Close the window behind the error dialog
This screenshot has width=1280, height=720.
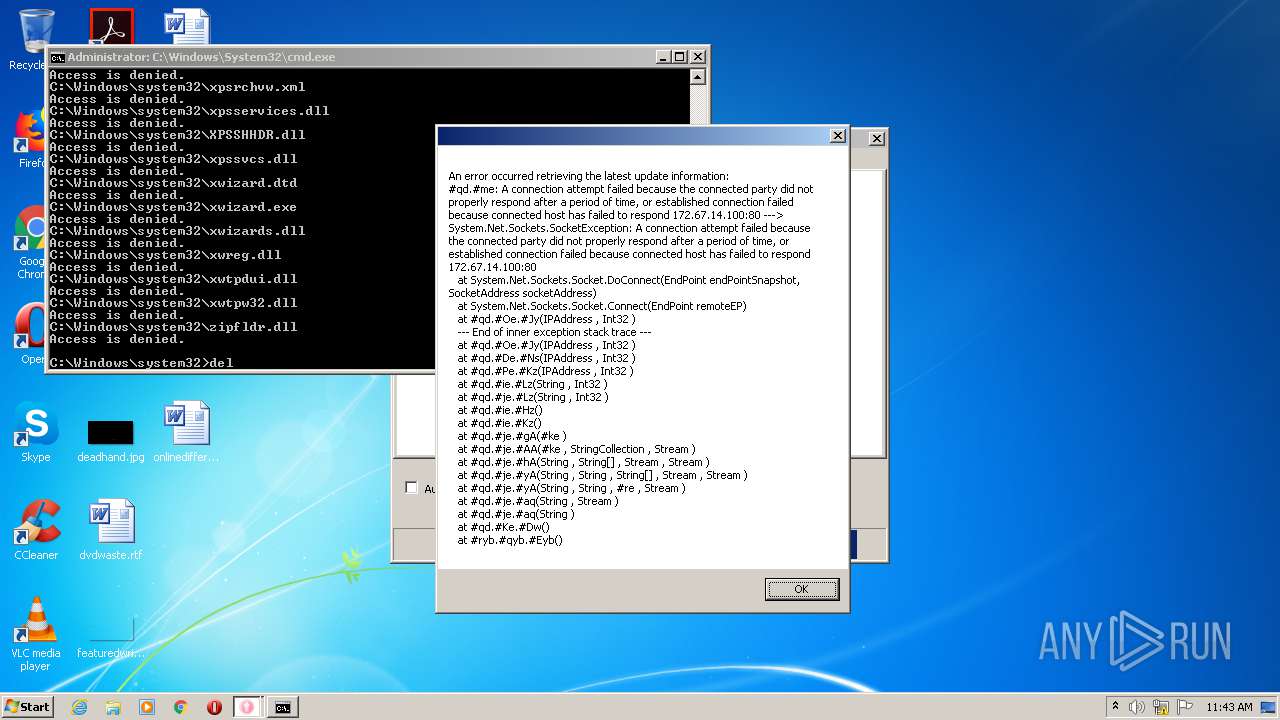(877, 139)
